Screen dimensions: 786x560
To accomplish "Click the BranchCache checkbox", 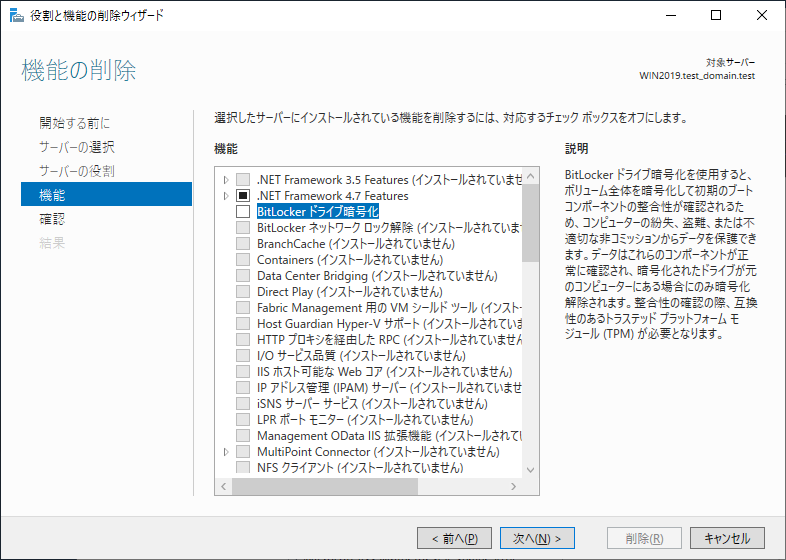I will point(243,244).
